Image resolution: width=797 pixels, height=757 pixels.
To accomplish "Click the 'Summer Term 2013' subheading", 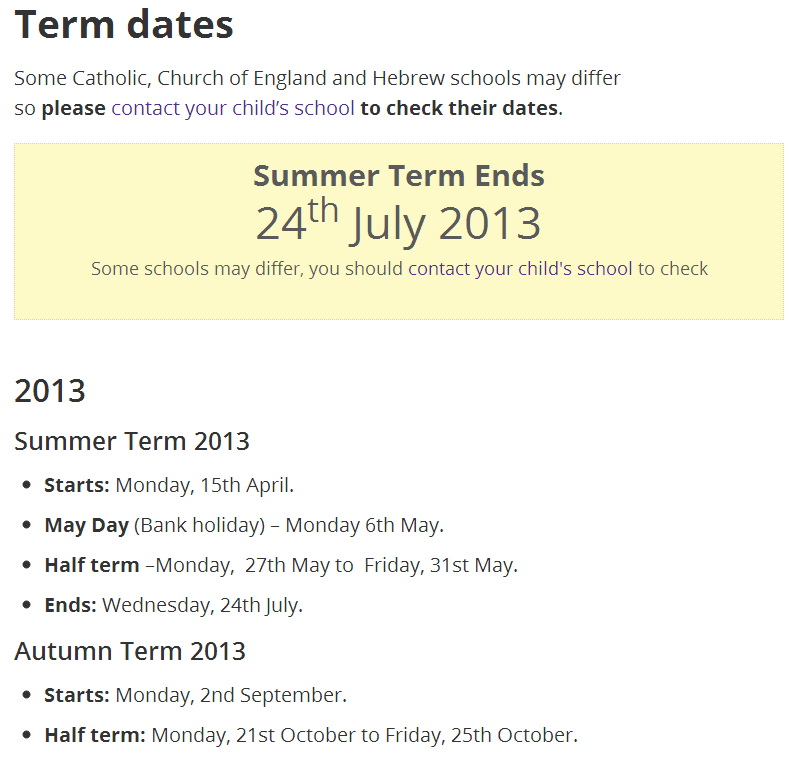I will click(132, 441).
